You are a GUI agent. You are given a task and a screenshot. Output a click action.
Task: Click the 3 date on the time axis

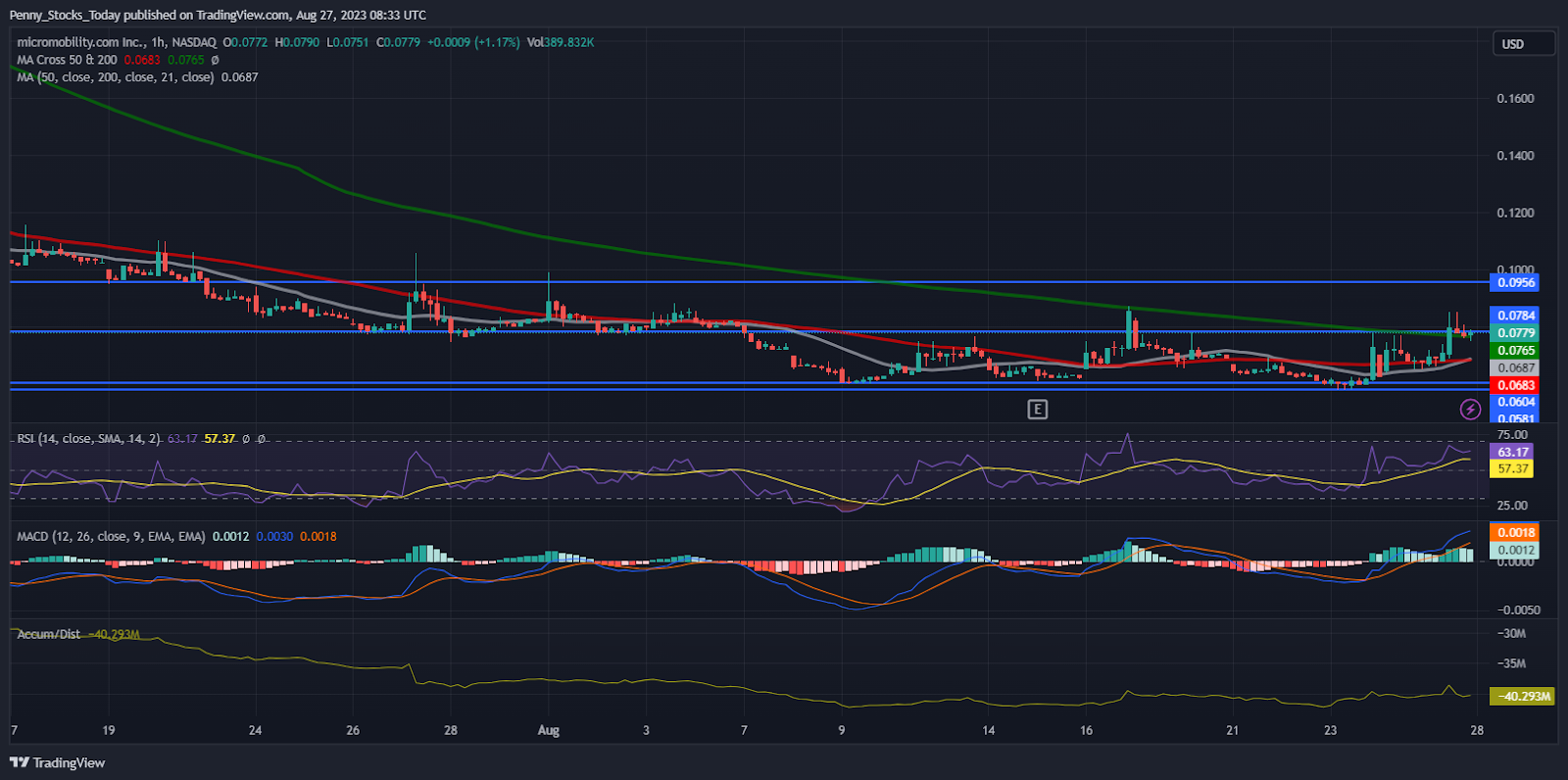(646, 731)
